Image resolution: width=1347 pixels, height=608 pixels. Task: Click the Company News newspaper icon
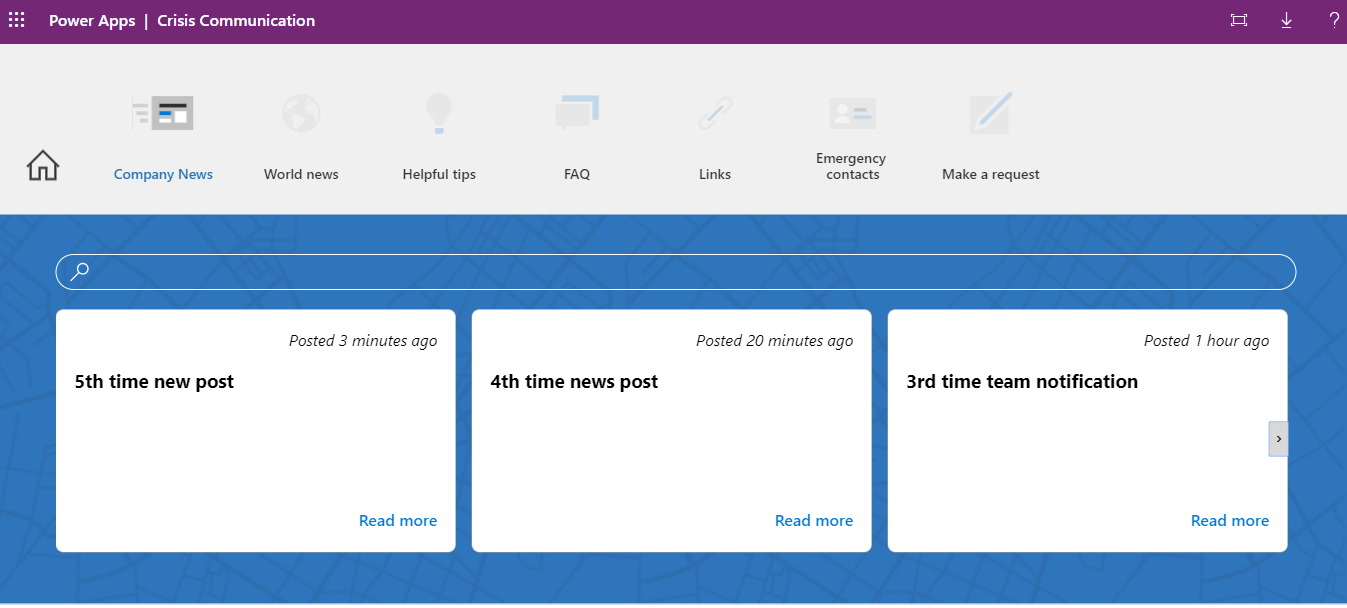click(163, 114)
